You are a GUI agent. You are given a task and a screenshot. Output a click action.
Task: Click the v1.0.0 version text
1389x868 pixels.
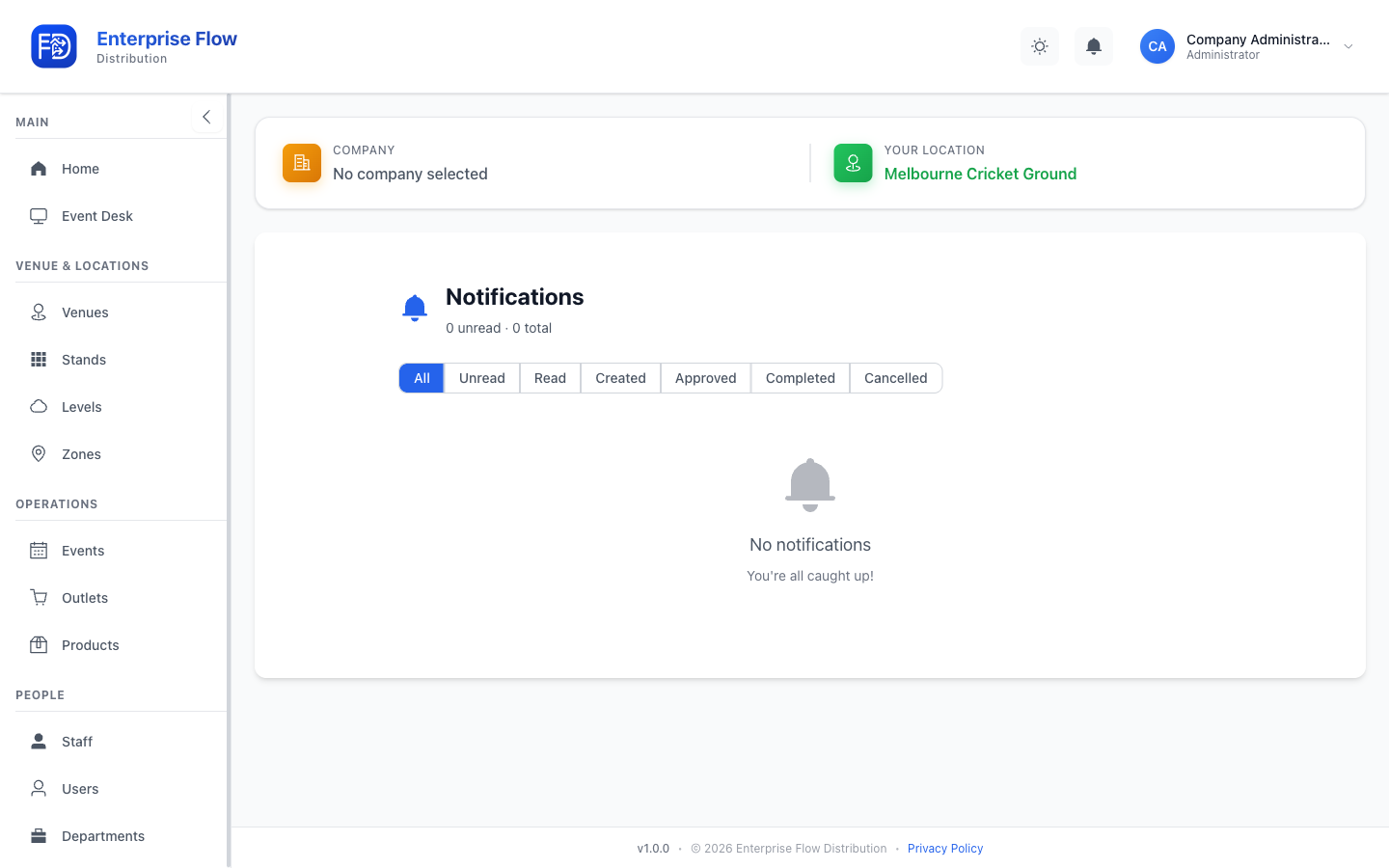pyautogui.click(x=653, y=849)
